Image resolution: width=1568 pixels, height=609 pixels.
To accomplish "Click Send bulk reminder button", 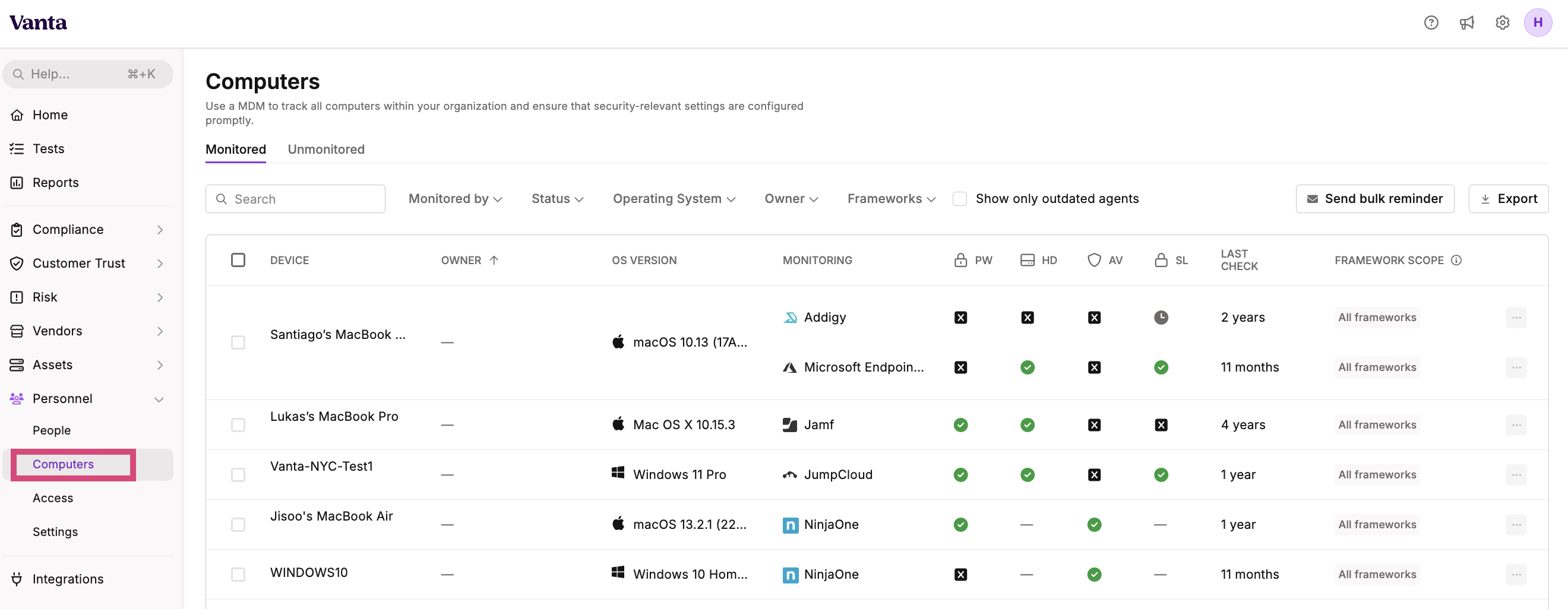I will click(1374, 199).
